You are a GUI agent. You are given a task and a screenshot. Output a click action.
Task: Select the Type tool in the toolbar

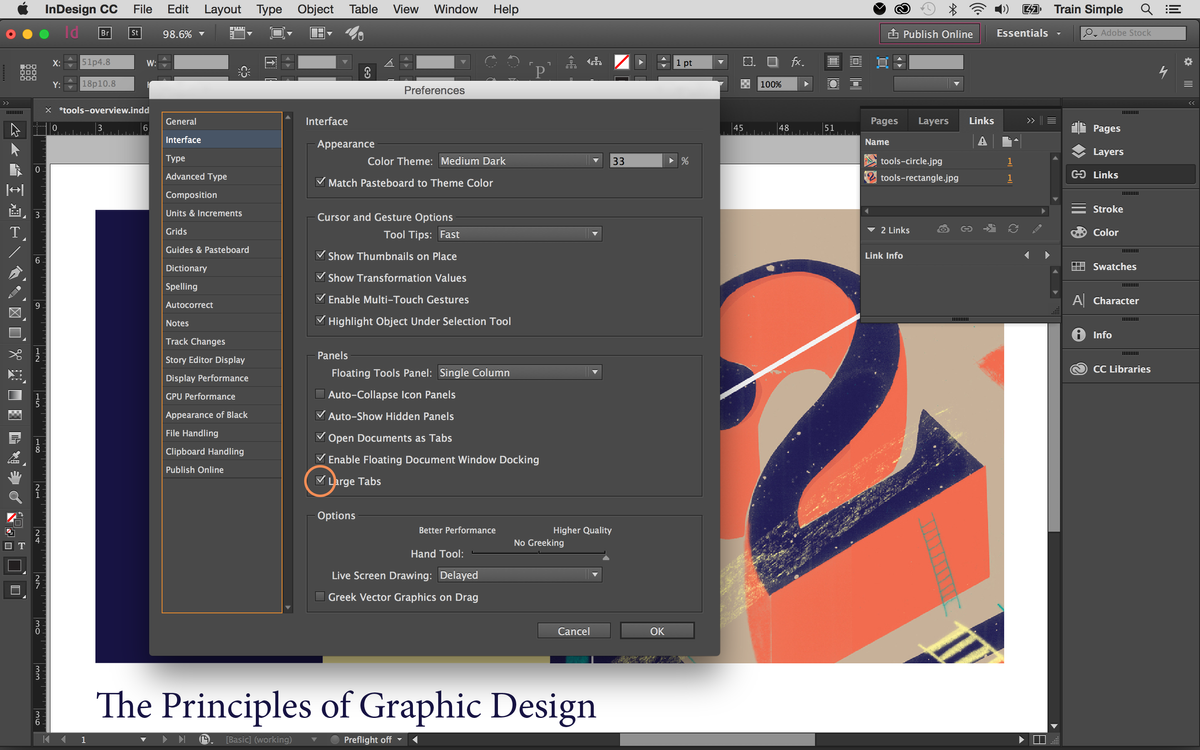14,234
